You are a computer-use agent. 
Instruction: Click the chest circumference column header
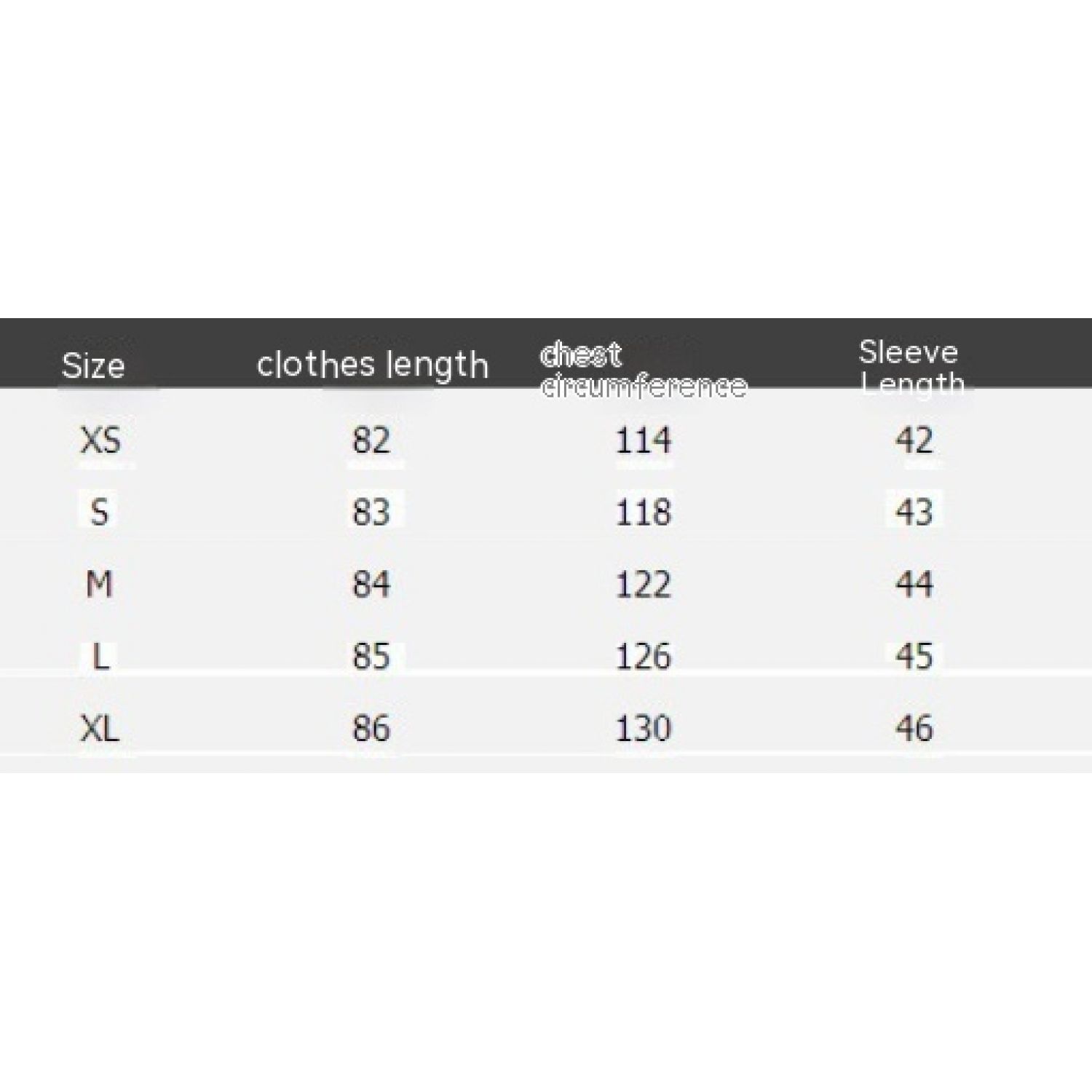coord(644,371)
